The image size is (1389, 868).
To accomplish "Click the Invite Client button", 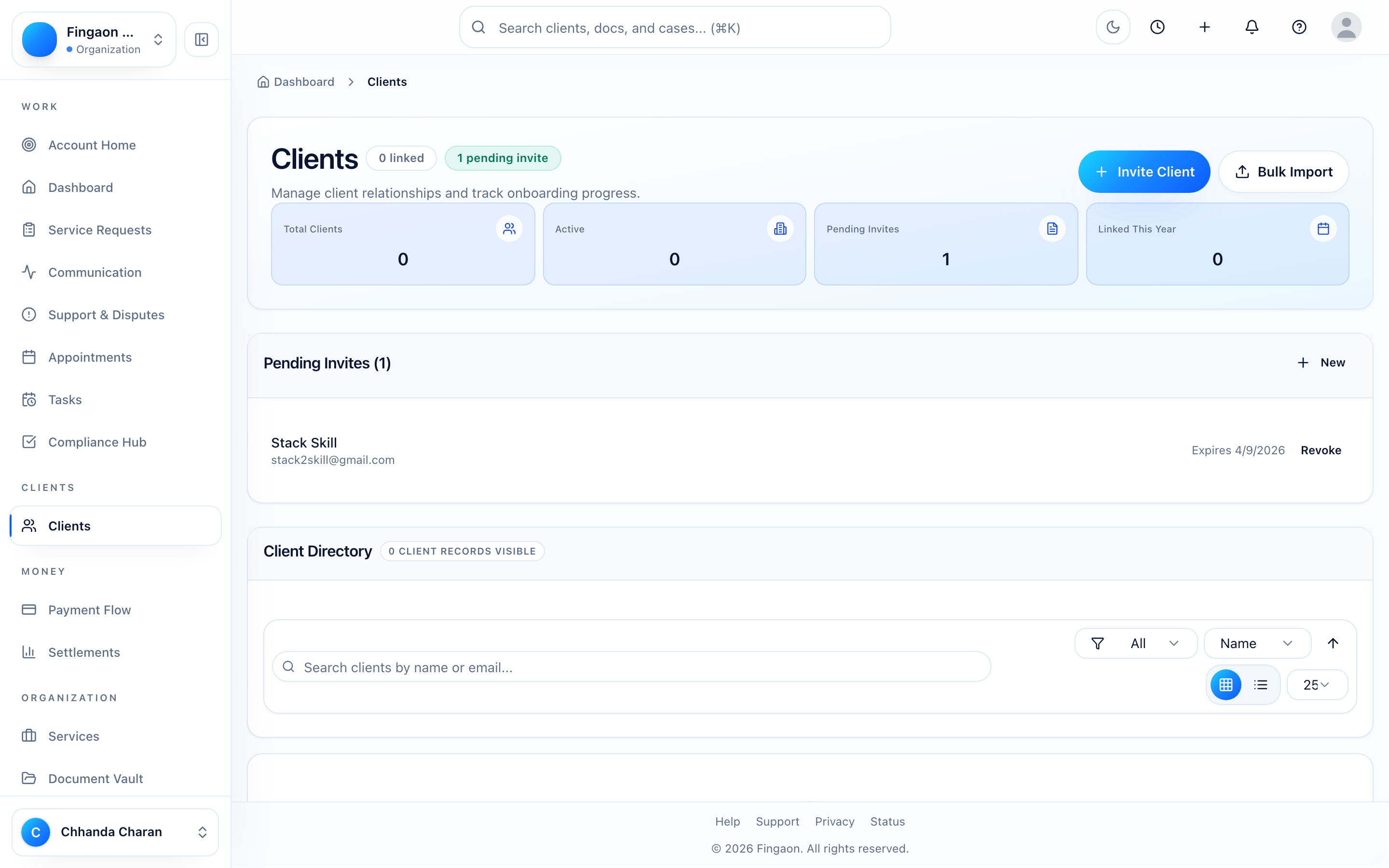I will pyautogui.click(x=1144, y=172).
